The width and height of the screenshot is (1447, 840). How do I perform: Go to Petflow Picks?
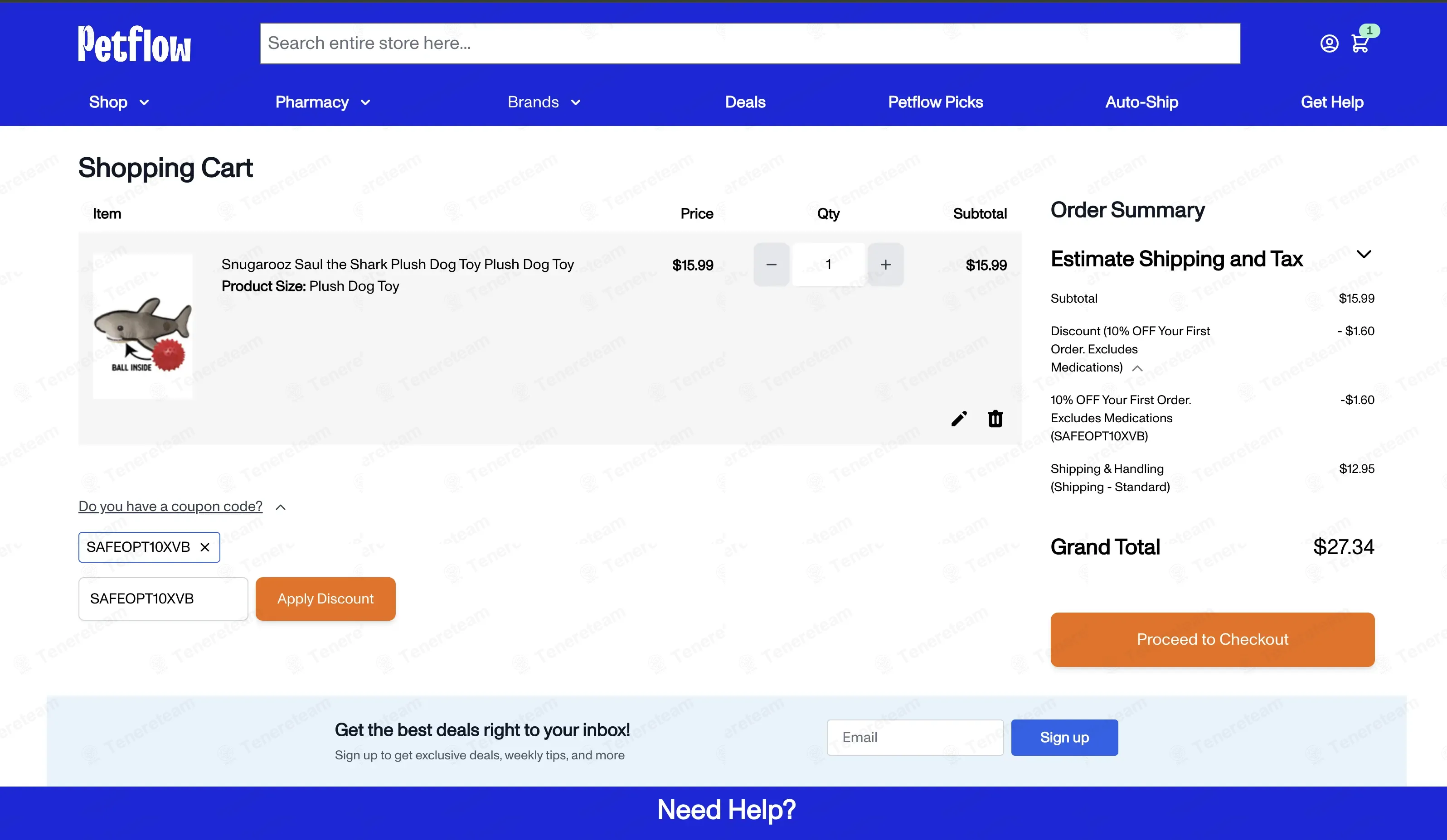pos(935,102)
